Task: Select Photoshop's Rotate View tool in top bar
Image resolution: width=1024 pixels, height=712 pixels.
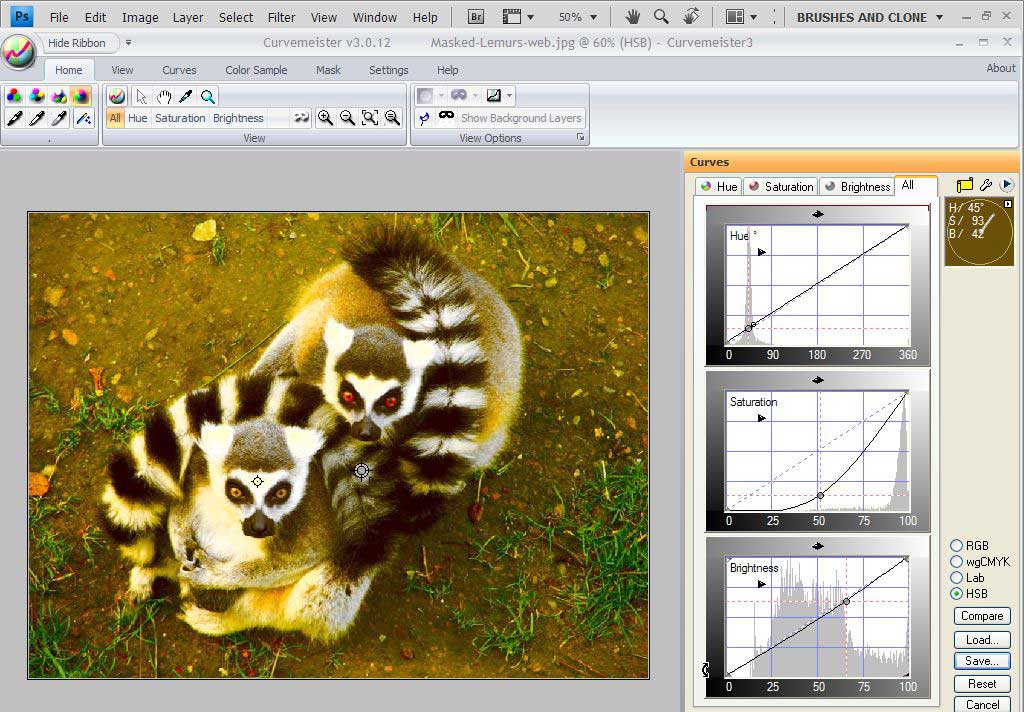Action: 691,16
